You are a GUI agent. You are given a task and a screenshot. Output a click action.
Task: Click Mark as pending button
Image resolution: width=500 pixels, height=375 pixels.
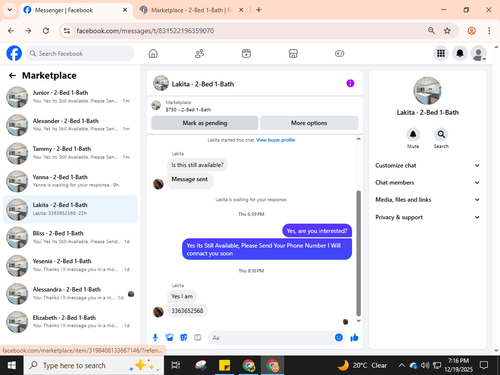[205, 123]
